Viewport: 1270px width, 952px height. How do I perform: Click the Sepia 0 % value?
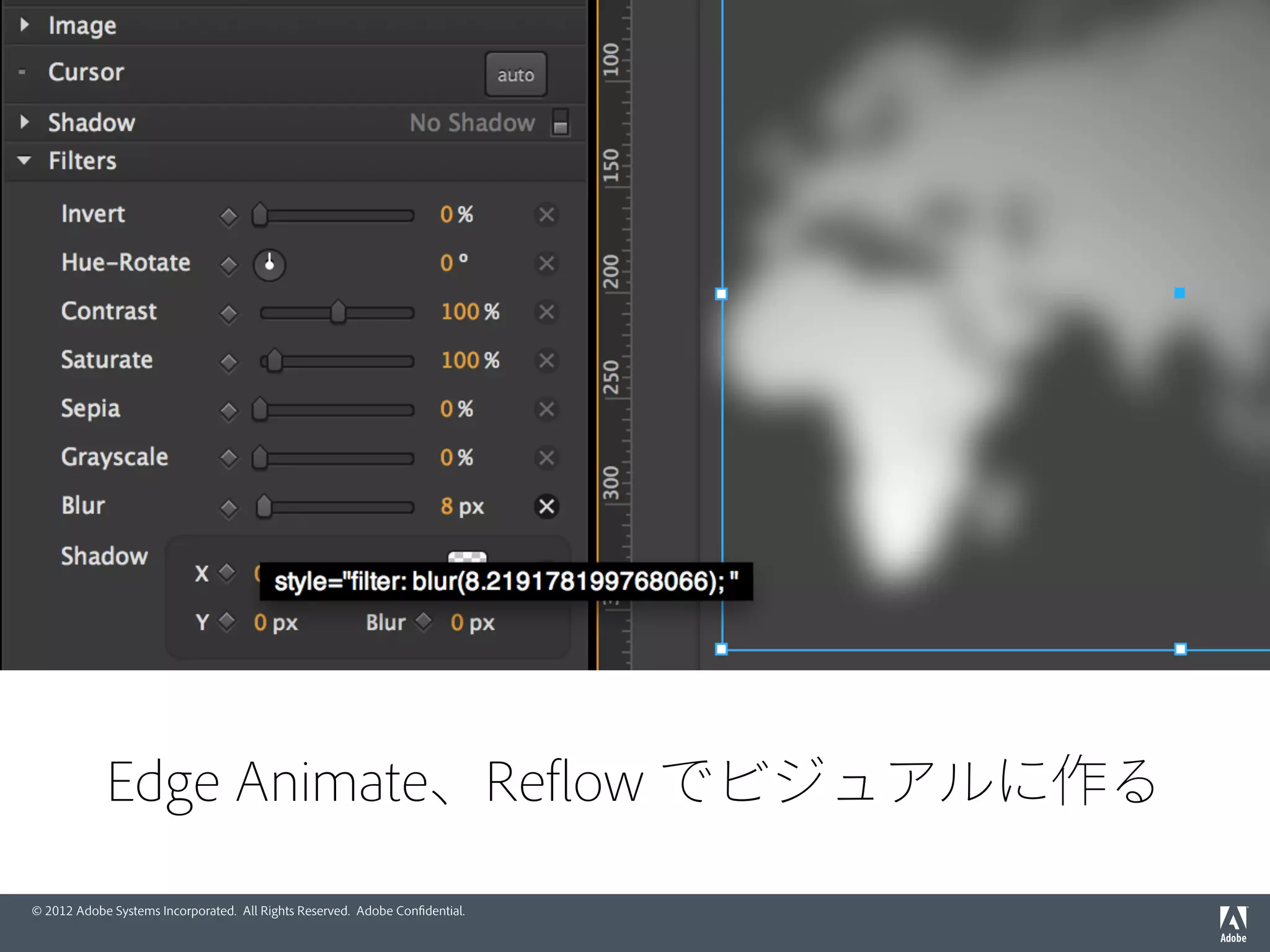point(456,409)
